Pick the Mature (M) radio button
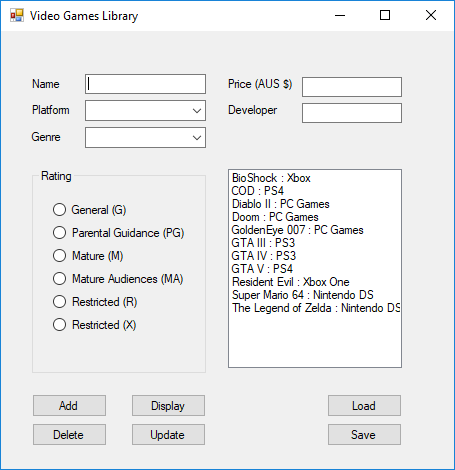This screenshot has width=455, height=470. [x=88, y=256]
